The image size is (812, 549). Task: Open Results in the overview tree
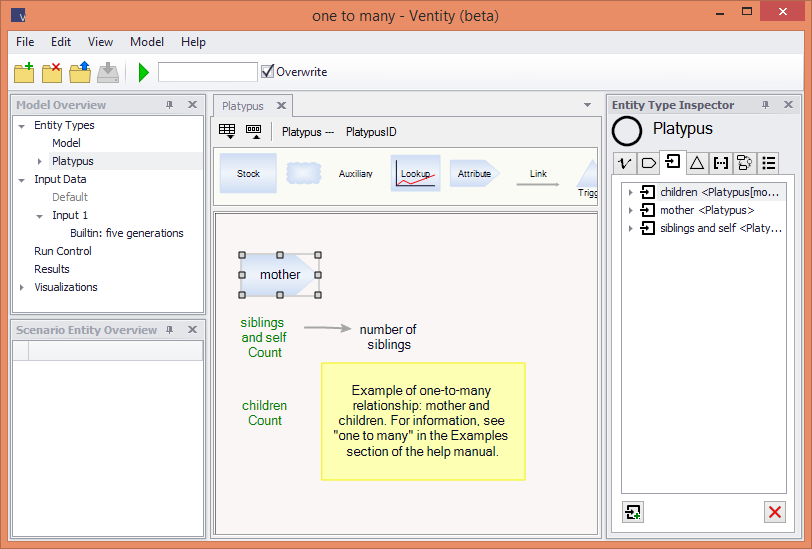[x=52, y=269]
